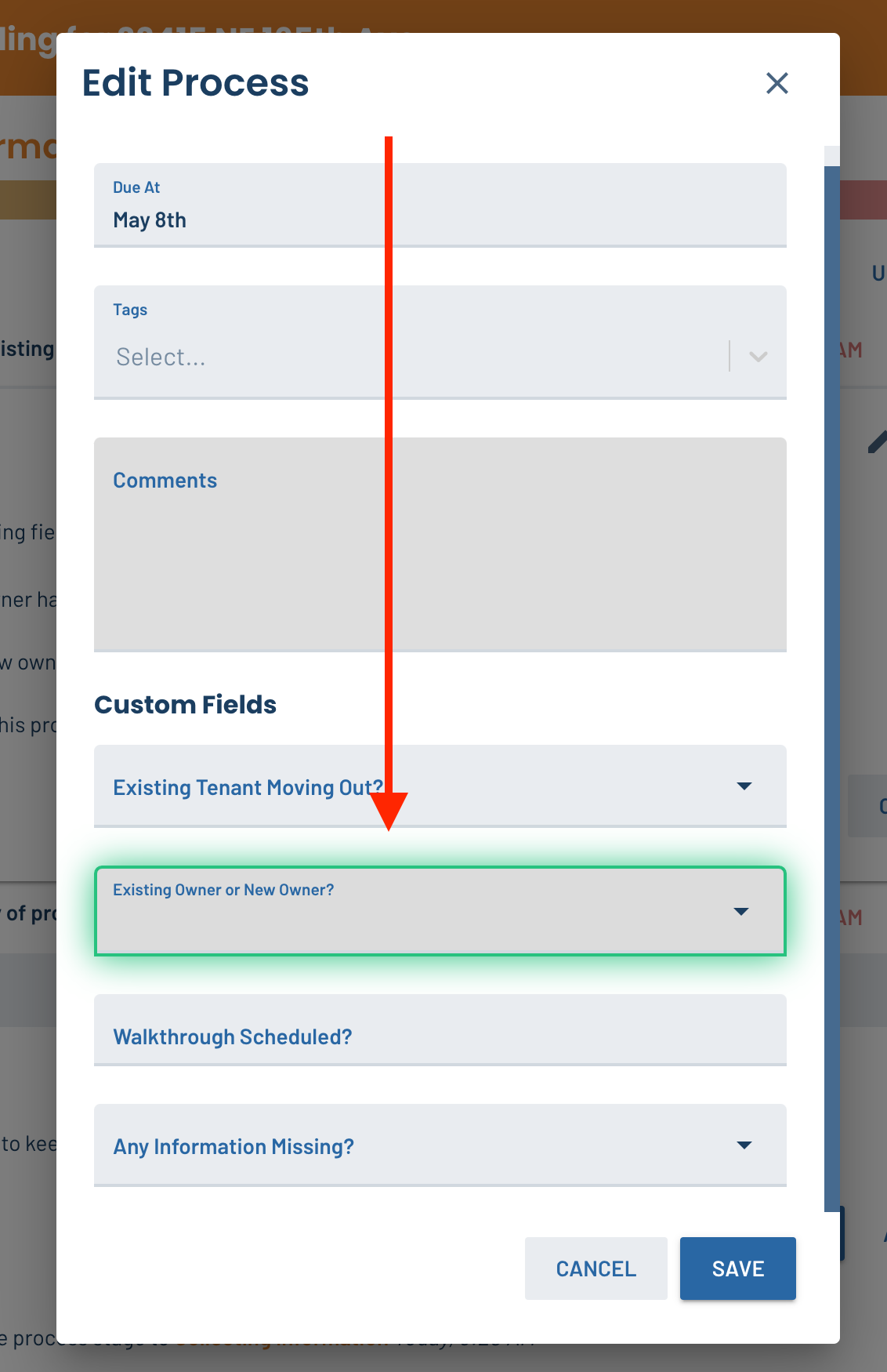
Task: Open Any Information Missing dropdown arrow
Action: pyautogui.click(x=744, y=1145)
